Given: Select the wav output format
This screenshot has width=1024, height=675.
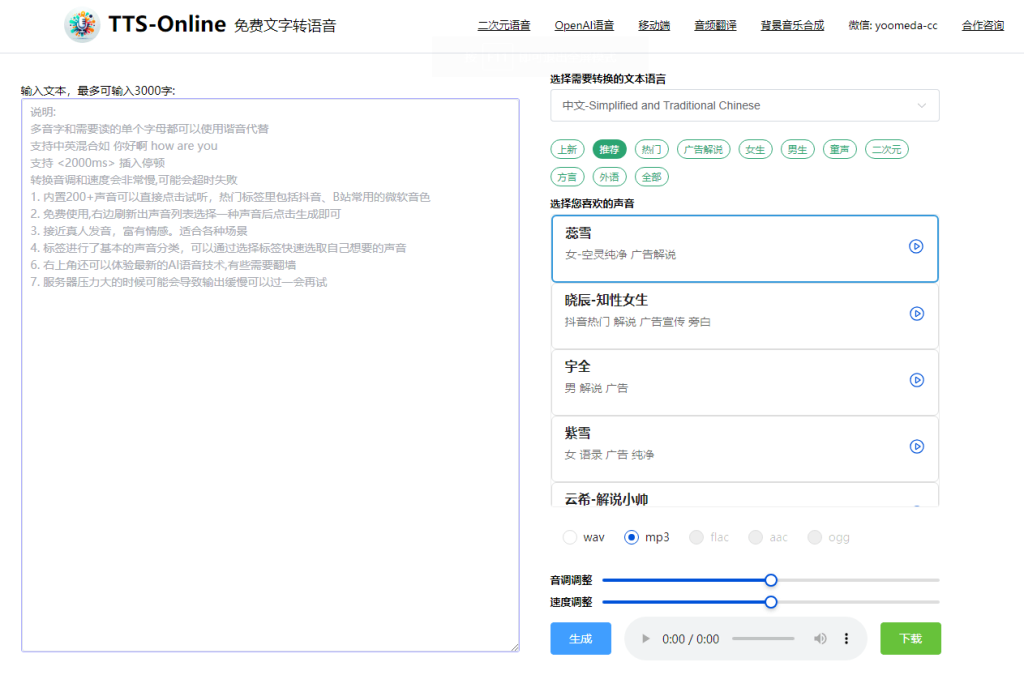Looking at the screenshot, I should click(570, 537).
